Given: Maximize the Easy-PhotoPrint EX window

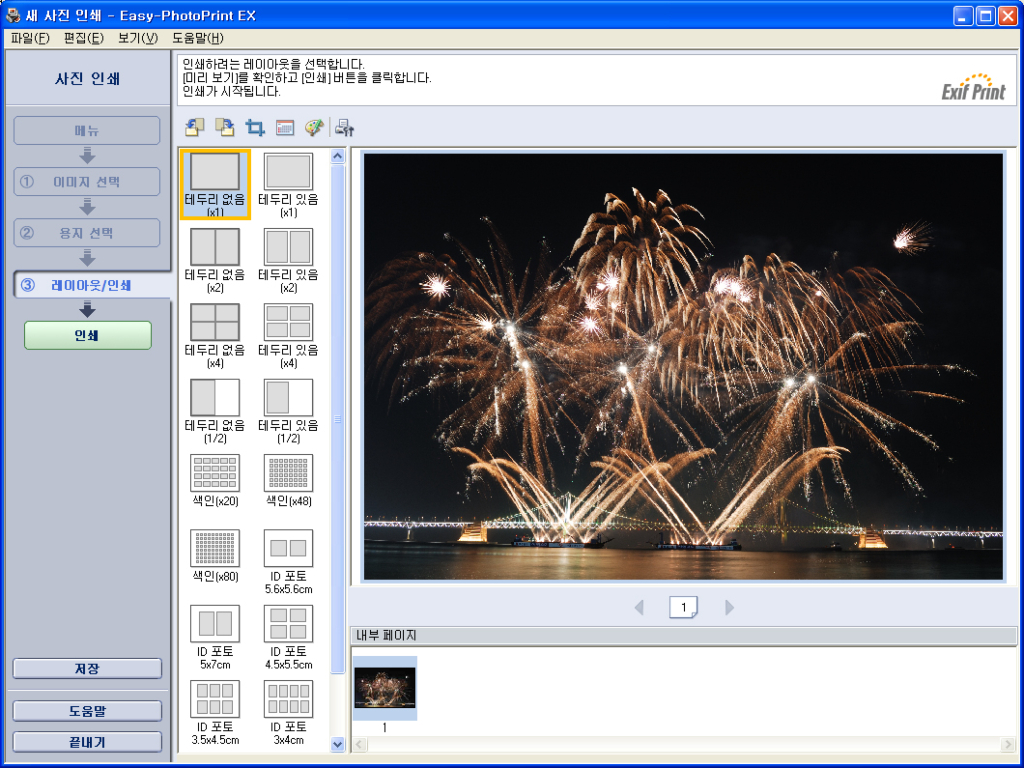Looking at the screenshot, I should point(985,16).
